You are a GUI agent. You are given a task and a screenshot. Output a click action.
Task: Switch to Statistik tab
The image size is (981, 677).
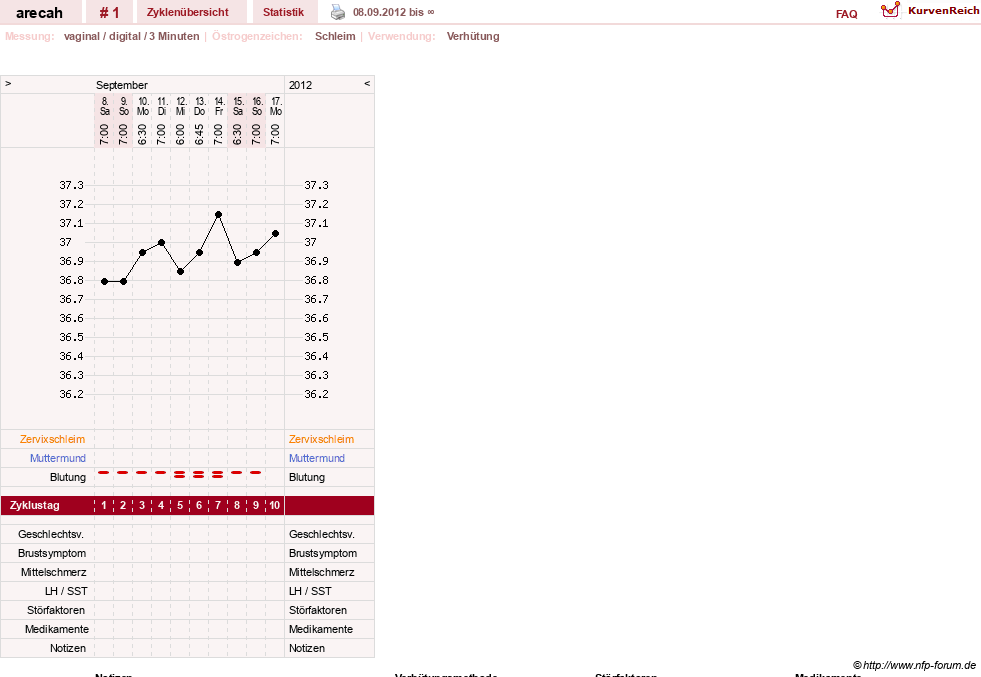tap(283, 12)
